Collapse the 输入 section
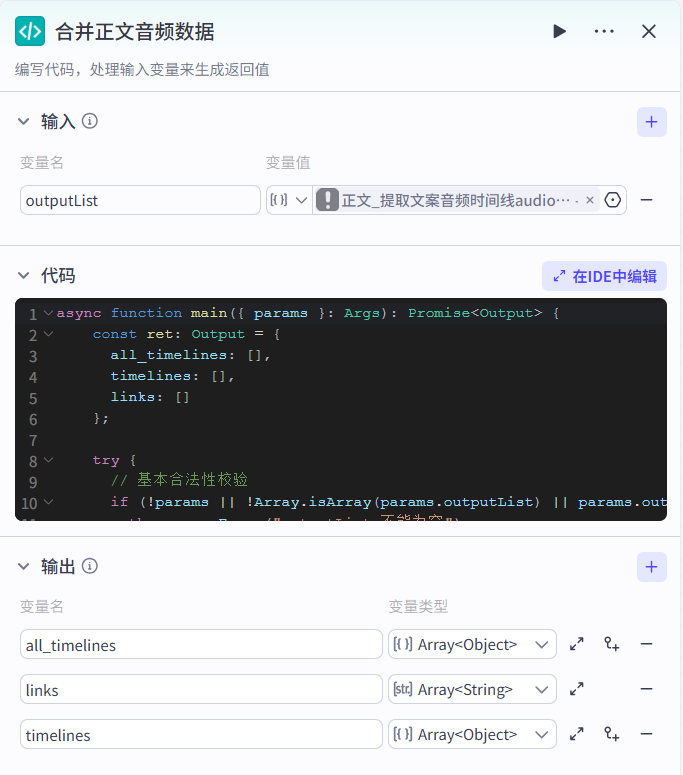 click(x=25, y=121)
